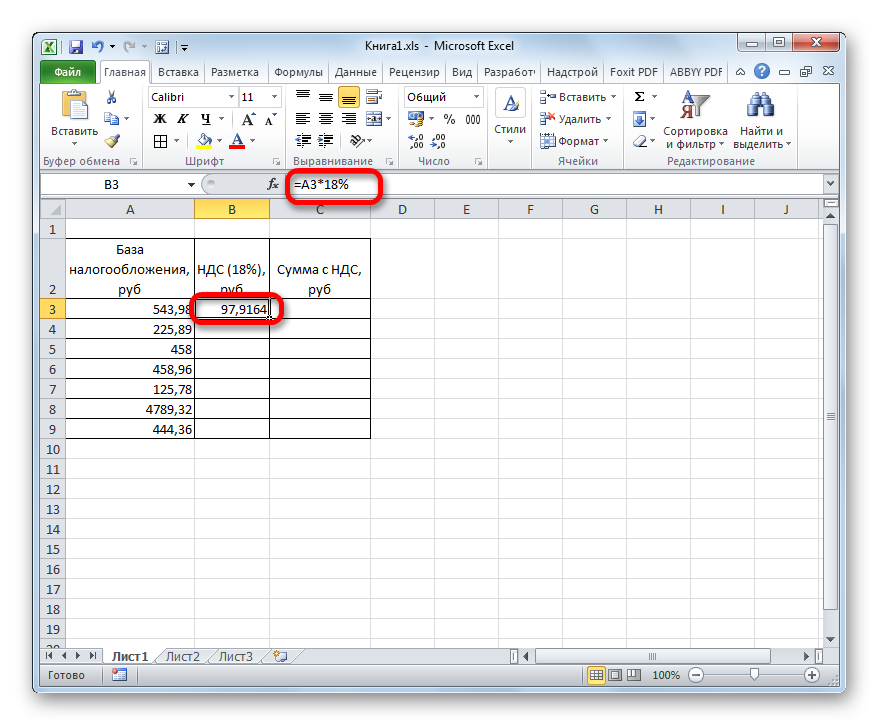
Task: Expand the Name Box dropdown arrow
Action: pyautogui.click(x=191, y=184)
